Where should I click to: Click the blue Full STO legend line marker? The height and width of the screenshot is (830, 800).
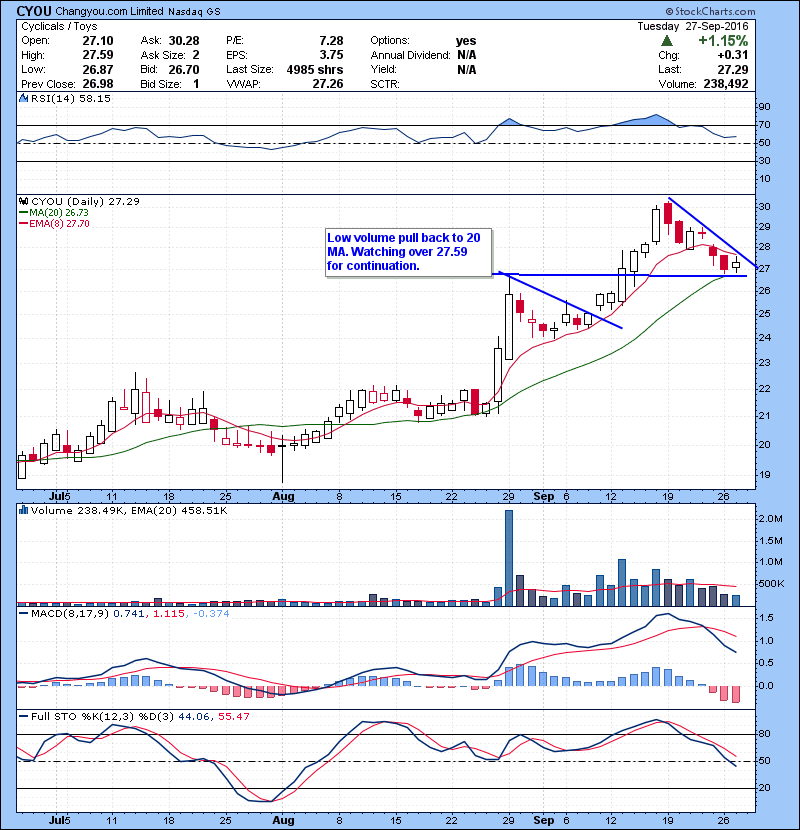click(23, 716)
